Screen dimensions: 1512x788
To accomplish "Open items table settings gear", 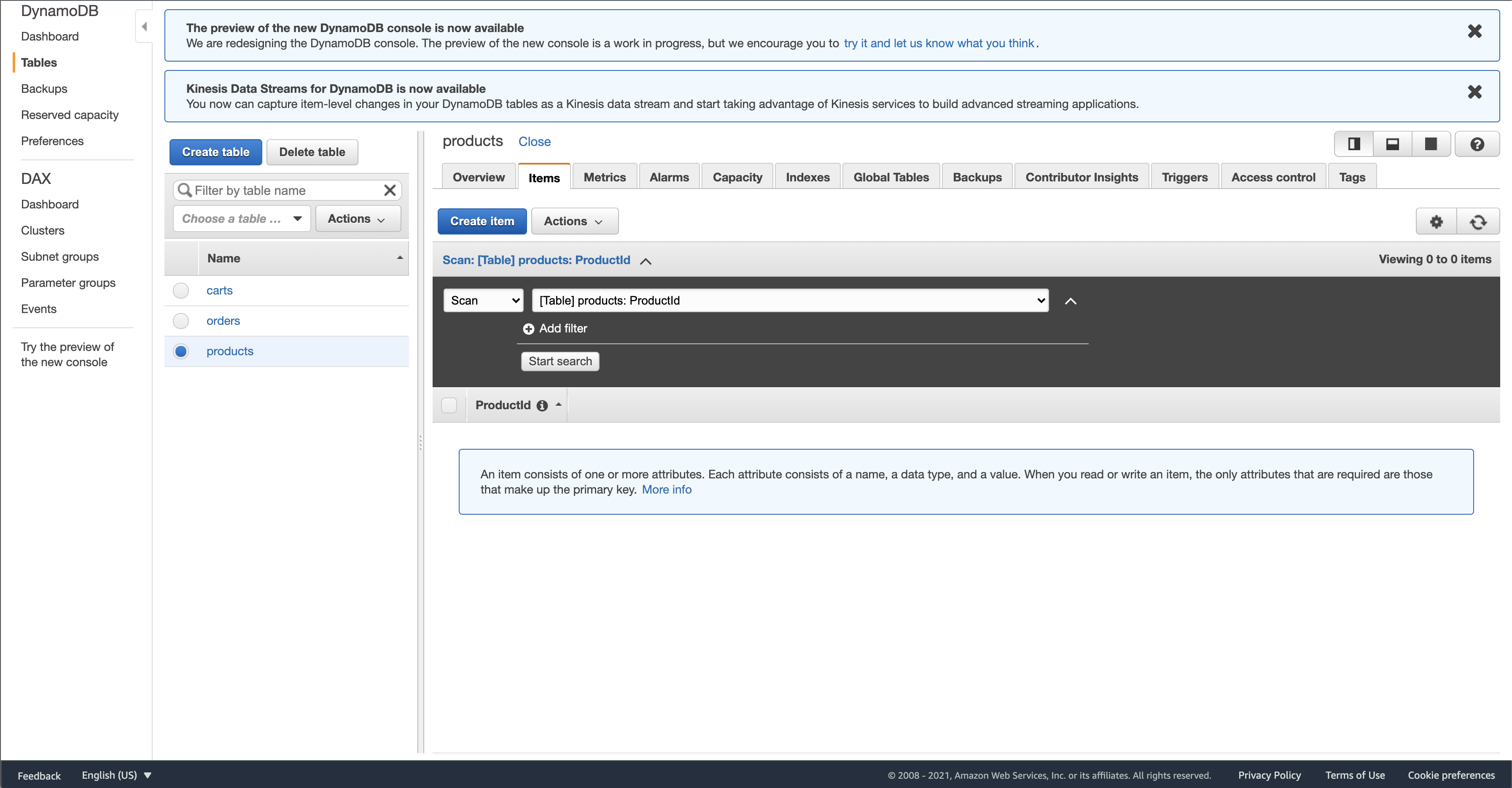I will pyautogui.click(x=1436, y=221).
